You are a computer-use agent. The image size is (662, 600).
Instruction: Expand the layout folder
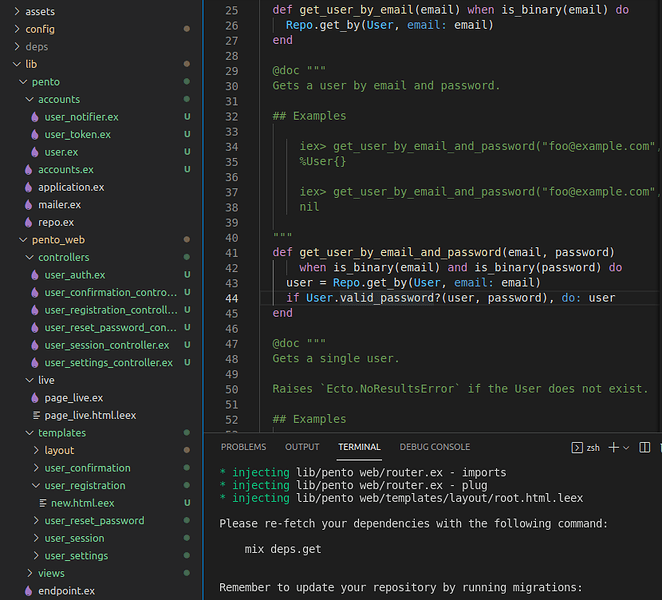click(x=36, y=451)
